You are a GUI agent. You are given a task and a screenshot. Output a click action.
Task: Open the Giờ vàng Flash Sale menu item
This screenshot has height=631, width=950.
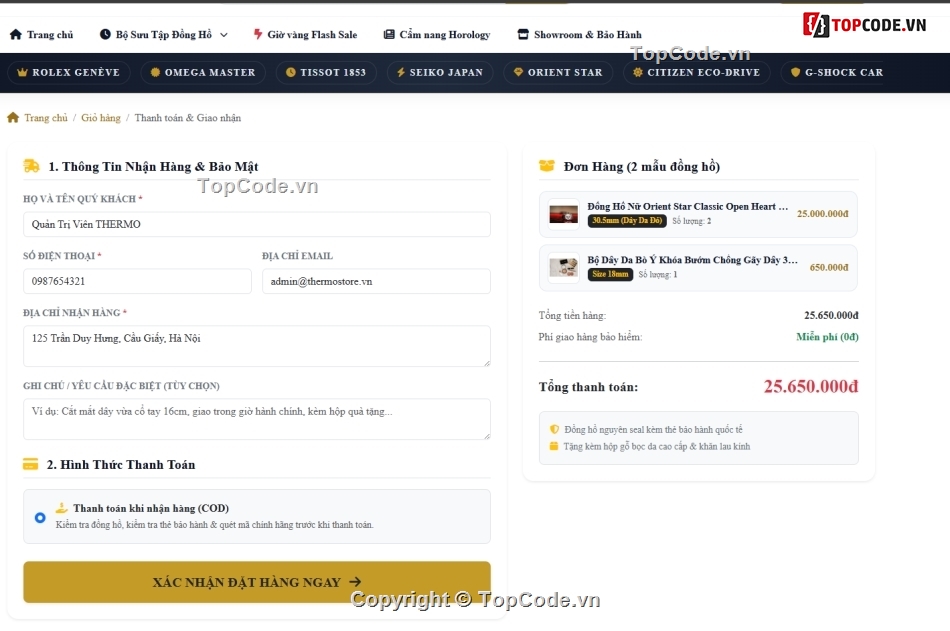pyautogui.click(x=305, y=35)
